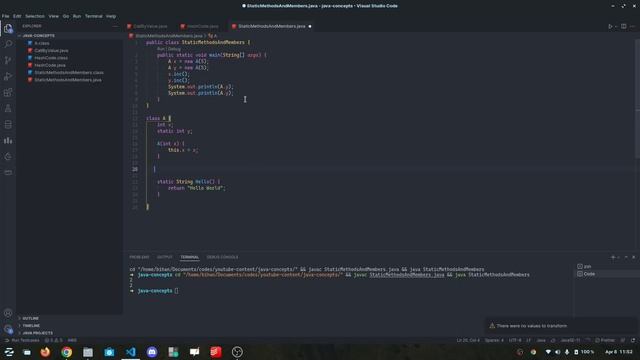Open the database cylinder view in activity bar

point(8,124)
